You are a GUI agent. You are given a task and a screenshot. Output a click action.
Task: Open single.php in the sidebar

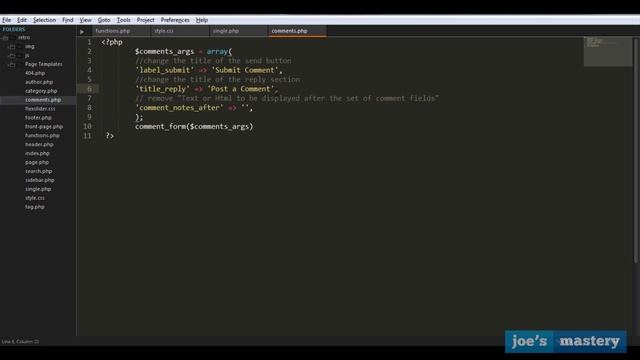[x=38, y=189]
